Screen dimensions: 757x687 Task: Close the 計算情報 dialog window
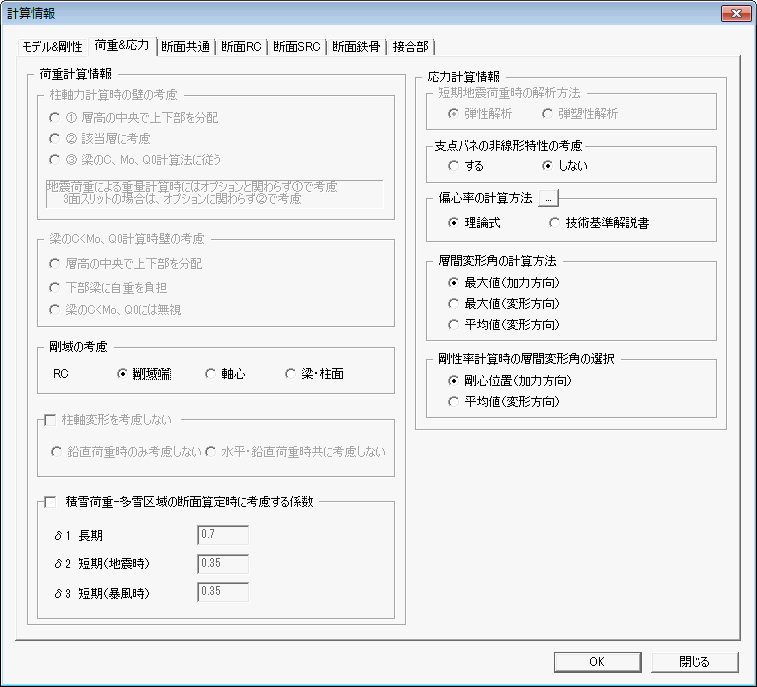[734, 13]
